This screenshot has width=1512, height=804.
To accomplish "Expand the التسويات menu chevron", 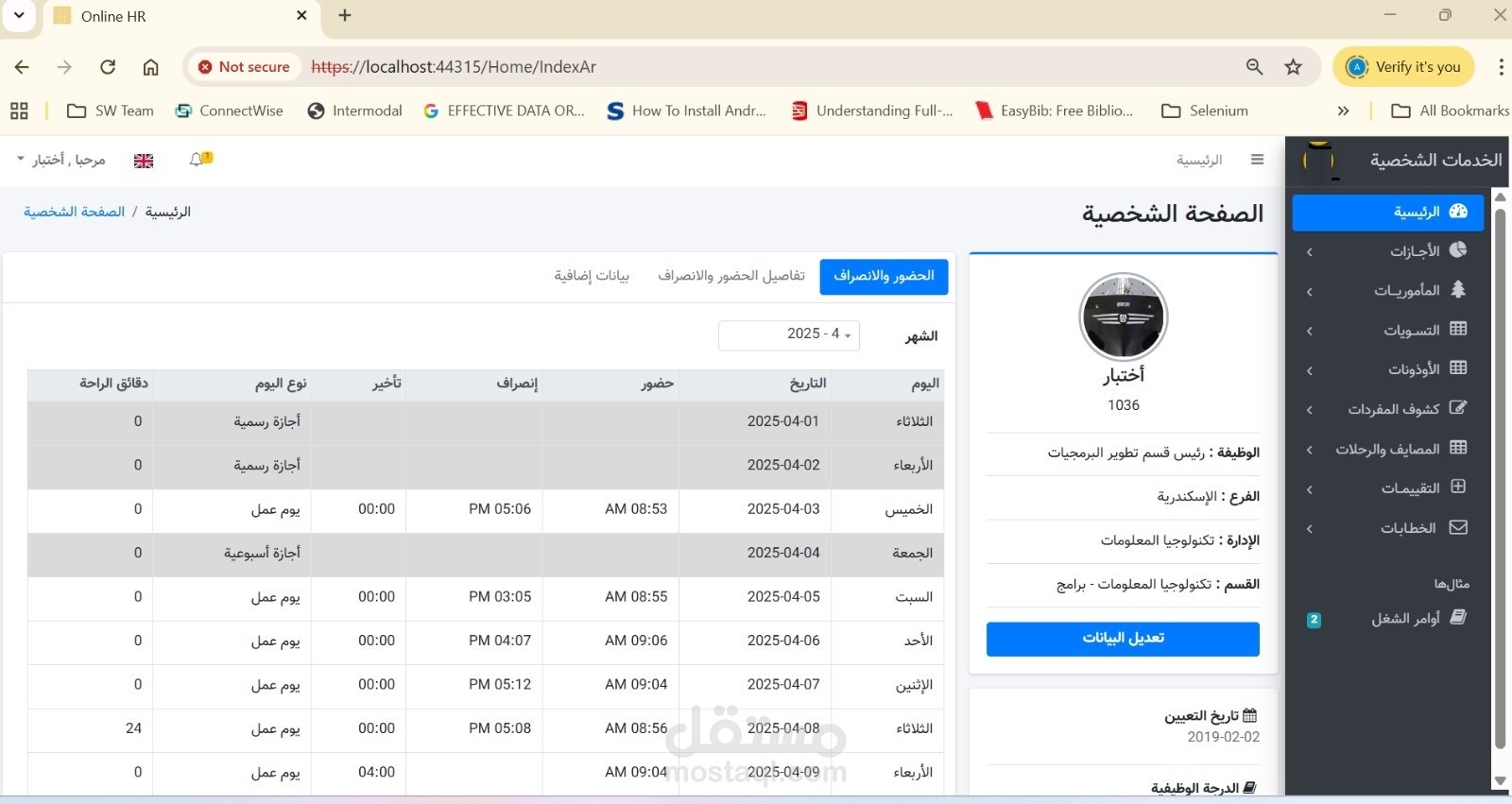I will (1310, 332).
